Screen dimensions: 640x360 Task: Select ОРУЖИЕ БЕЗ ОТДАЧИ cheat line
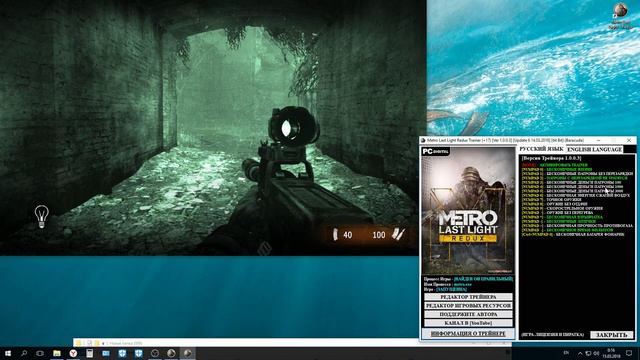pos(554,204)
